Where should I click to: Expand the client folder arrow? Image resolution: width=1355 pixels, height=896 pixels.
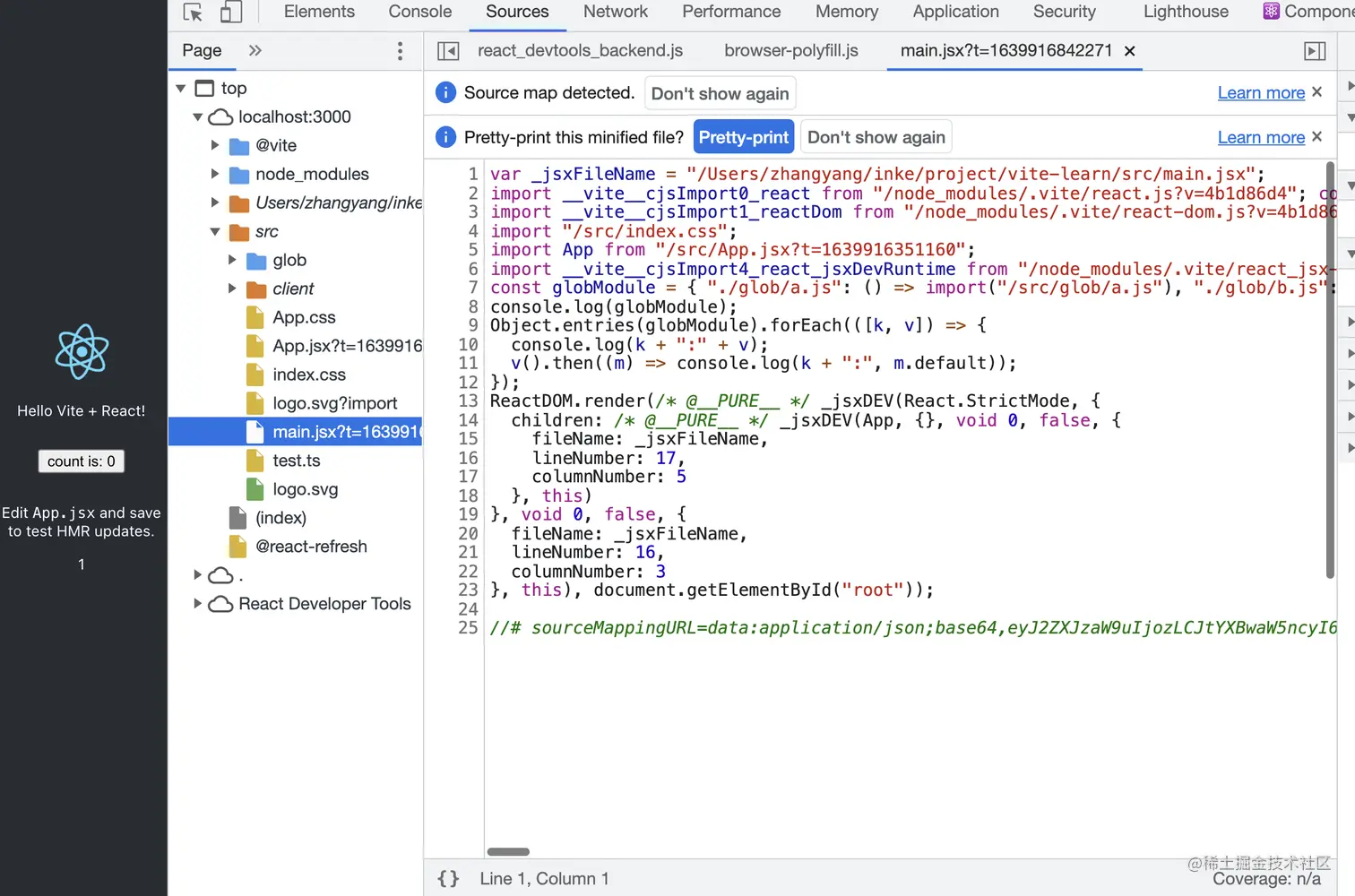click(x=232, y=289)
